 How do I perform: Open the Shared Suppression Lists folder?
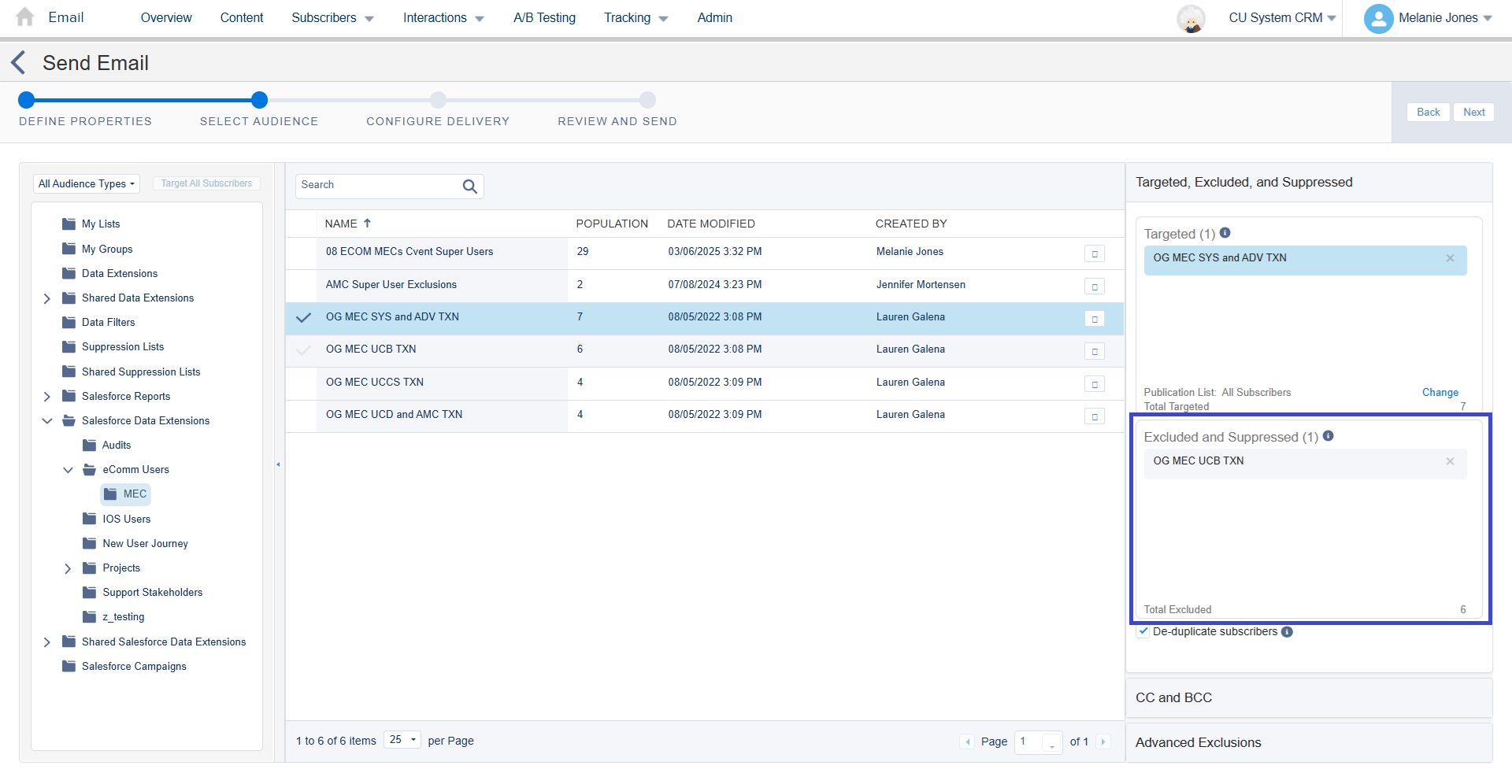pyautogui.click(x=132, y=372)
